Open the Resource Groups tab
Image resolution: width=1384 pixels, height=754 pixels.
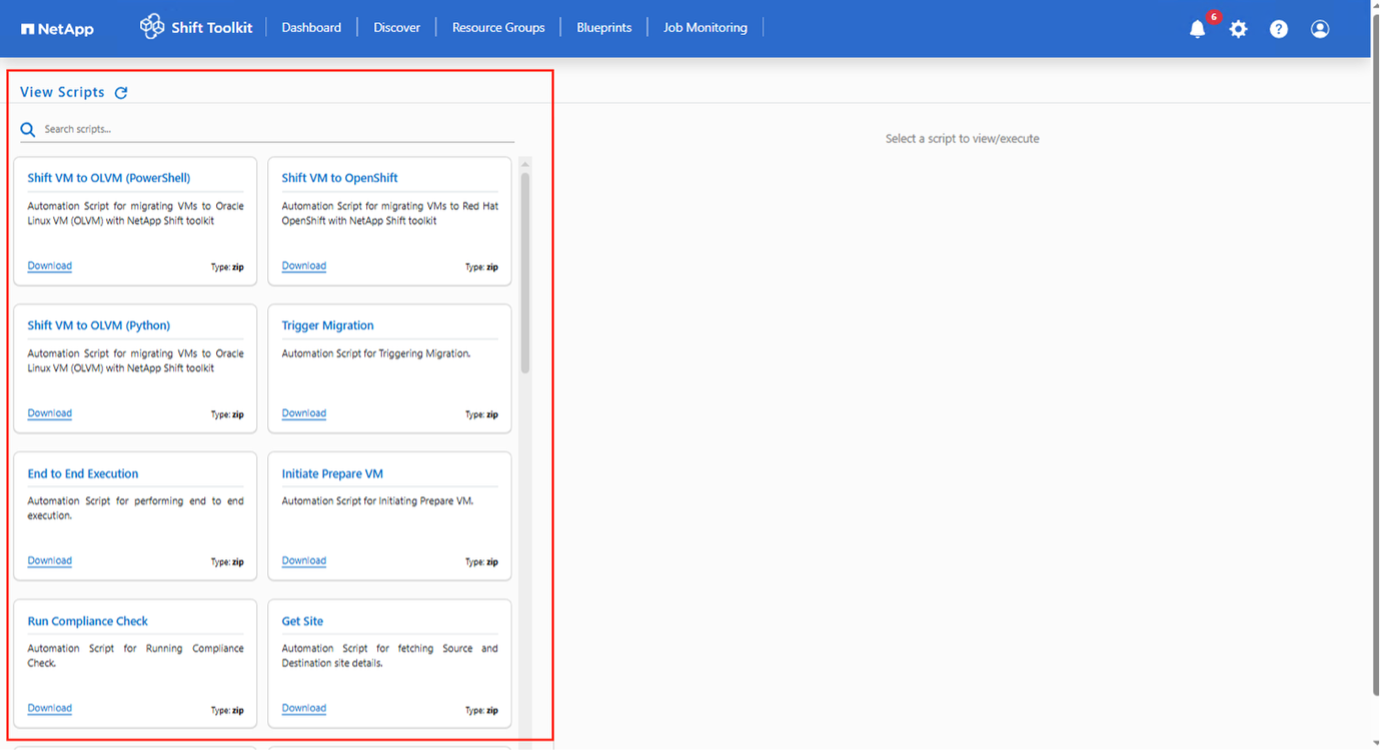click(x=500, y=28)
